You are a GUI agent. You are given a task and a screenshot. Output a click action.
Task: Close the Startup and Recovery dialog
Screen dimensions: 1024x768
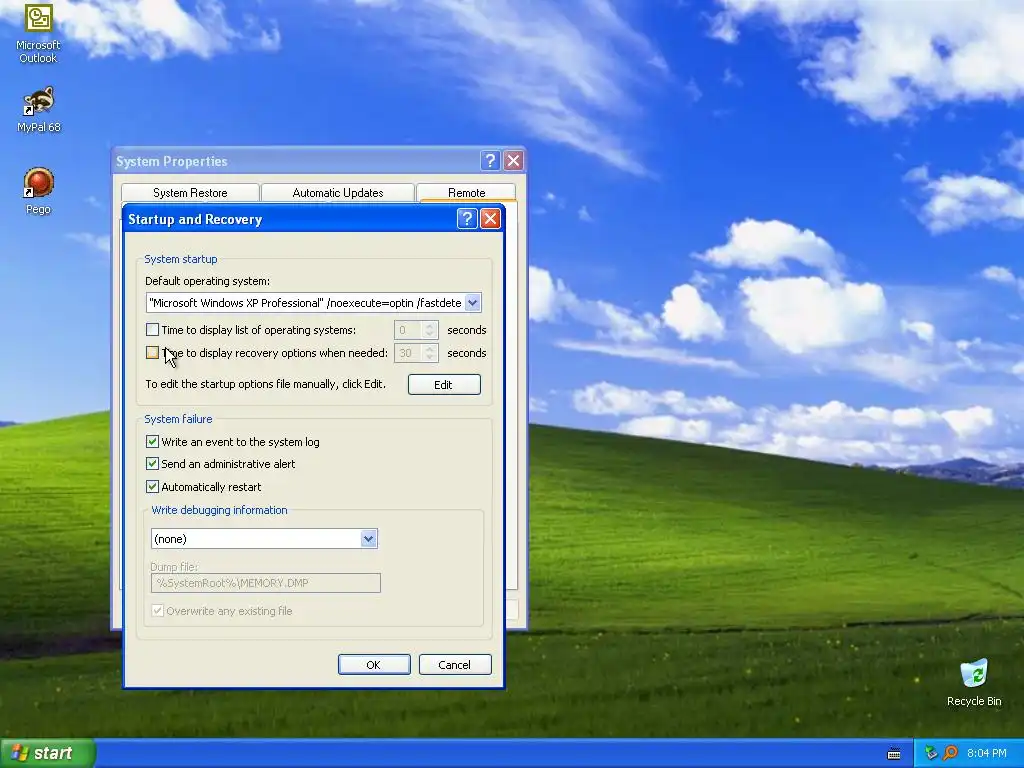pyautogui.click(x=490, y=219)
